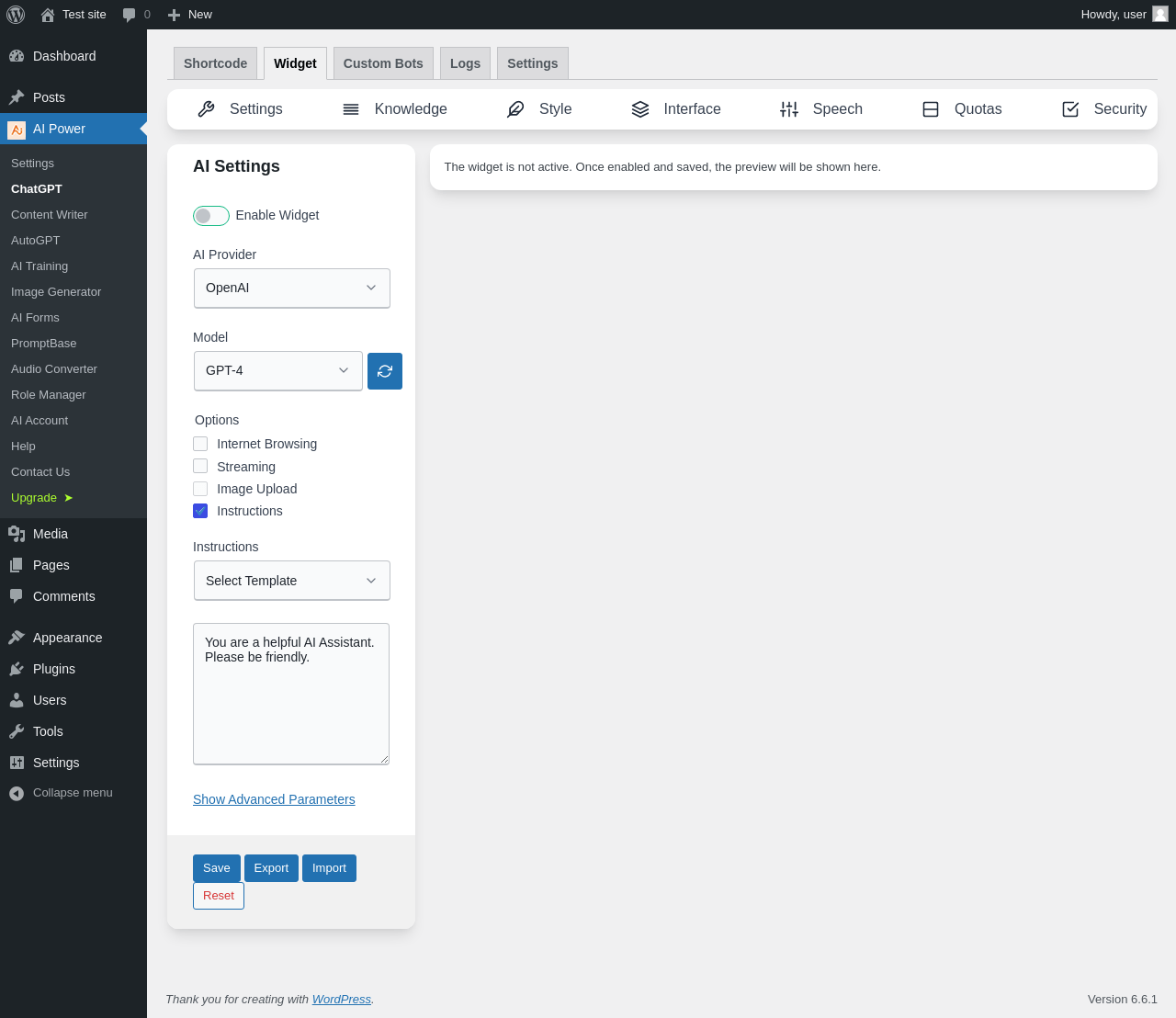The image size is (1176, 1018).
Task: Click the Collapse menu arrow icon
Action: point(17,793)
